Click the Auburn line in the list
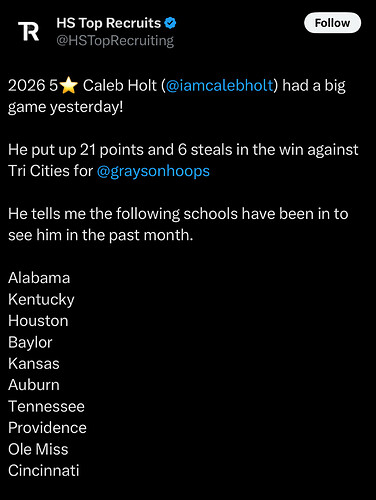The width and height of the screenshot is (376, 500). (34, 385)
